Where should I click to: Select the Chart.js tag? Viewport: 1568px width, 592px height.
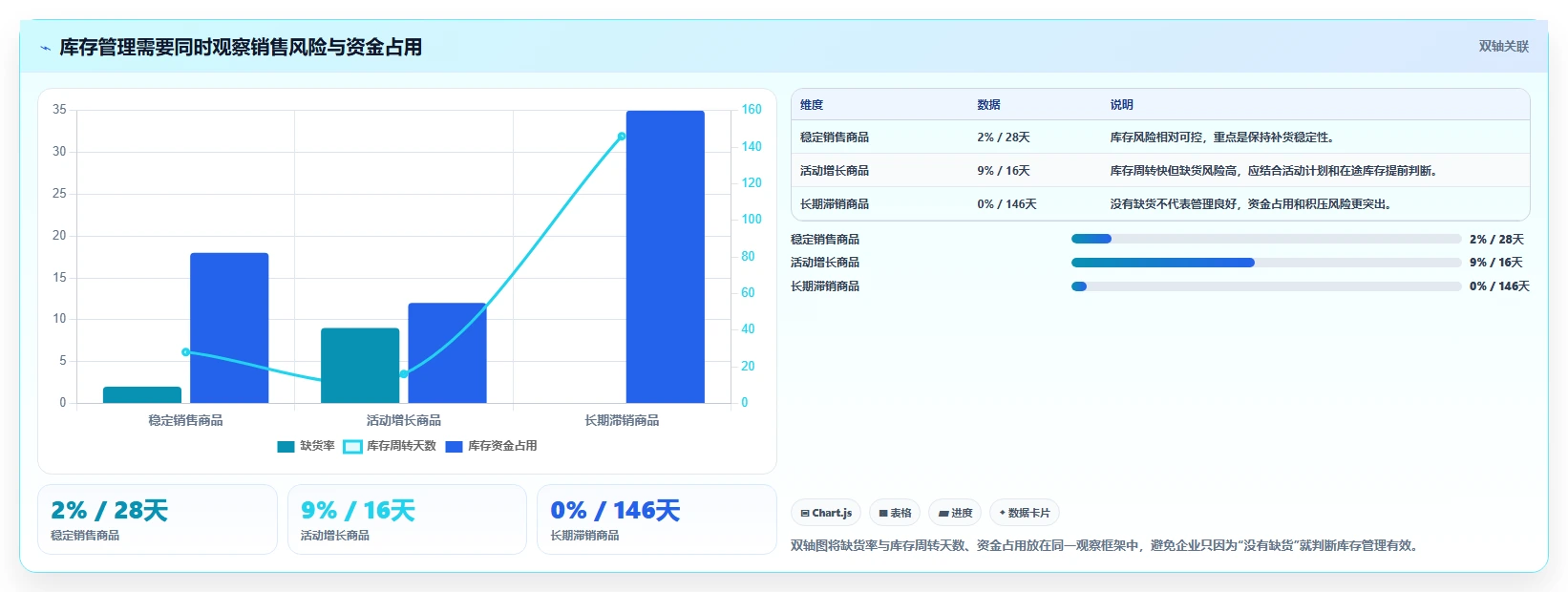pos(826,513)
